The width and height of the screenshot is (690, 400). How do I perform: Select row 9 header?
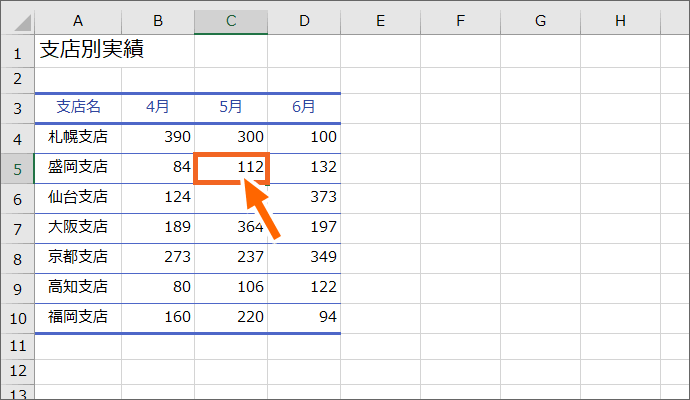coord(18,288)
